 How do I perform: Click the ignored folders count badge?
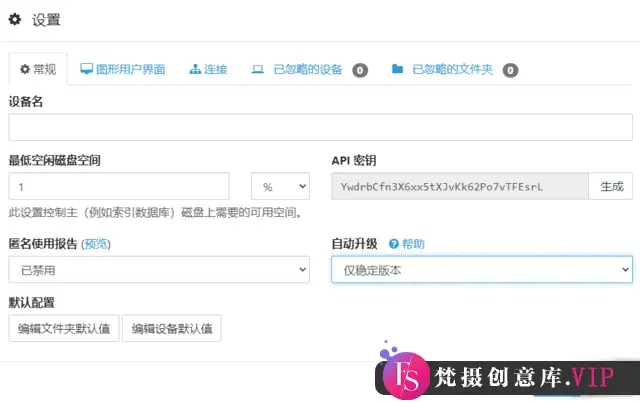tap(510, 70)
